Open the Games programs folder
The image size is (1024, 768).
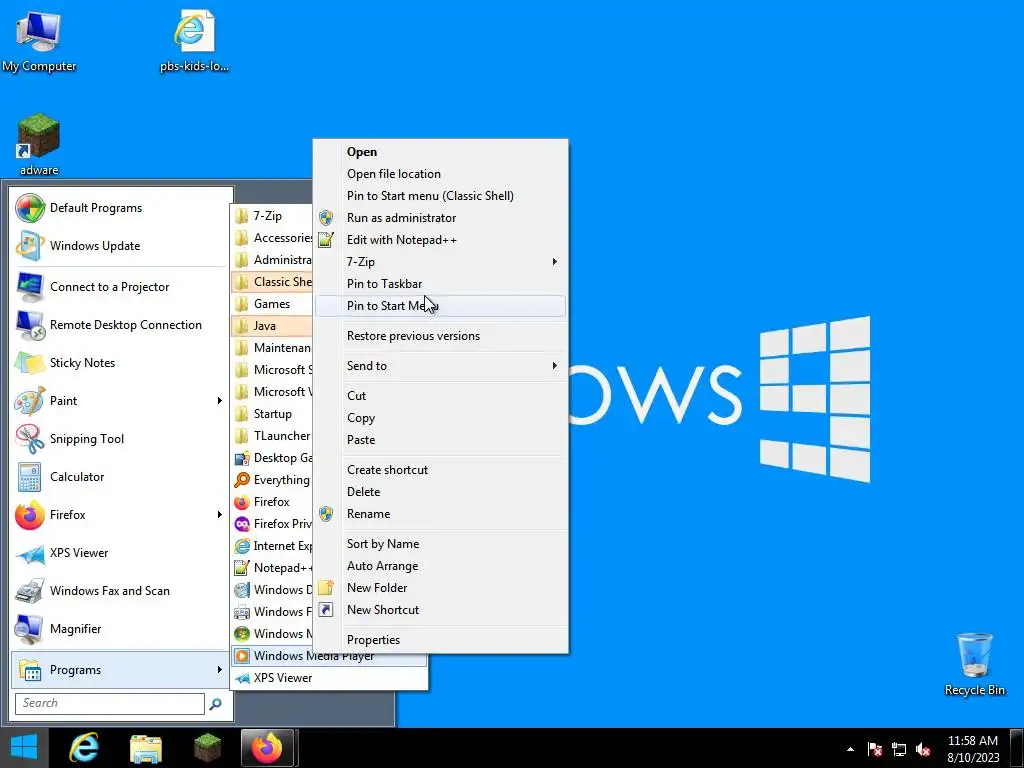272,304
